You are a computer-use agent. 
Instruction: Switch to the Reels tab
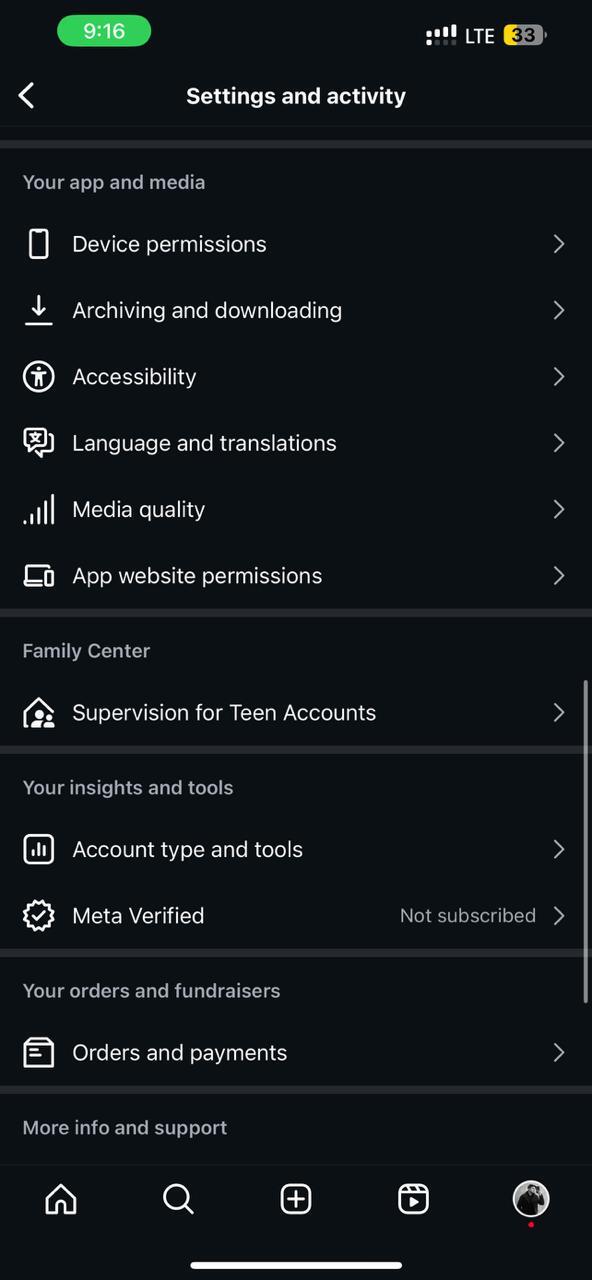click(413, 1199)
